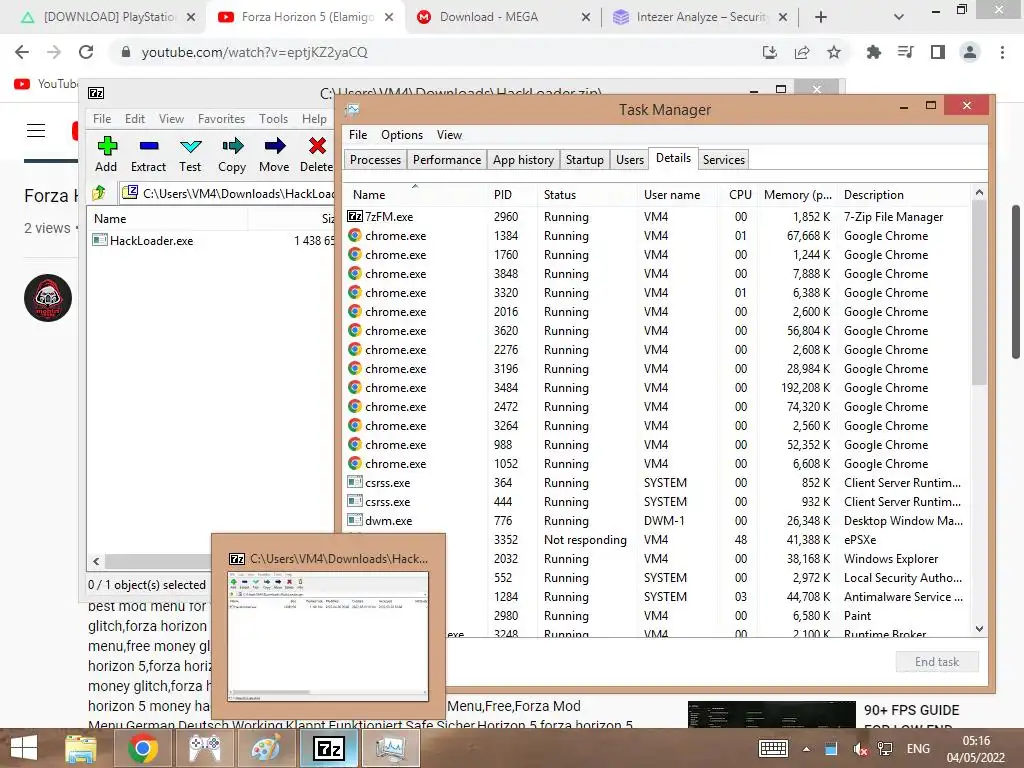Open the Windows Start button
Viewport: 1024px width, 768px height.
(24, 748)
